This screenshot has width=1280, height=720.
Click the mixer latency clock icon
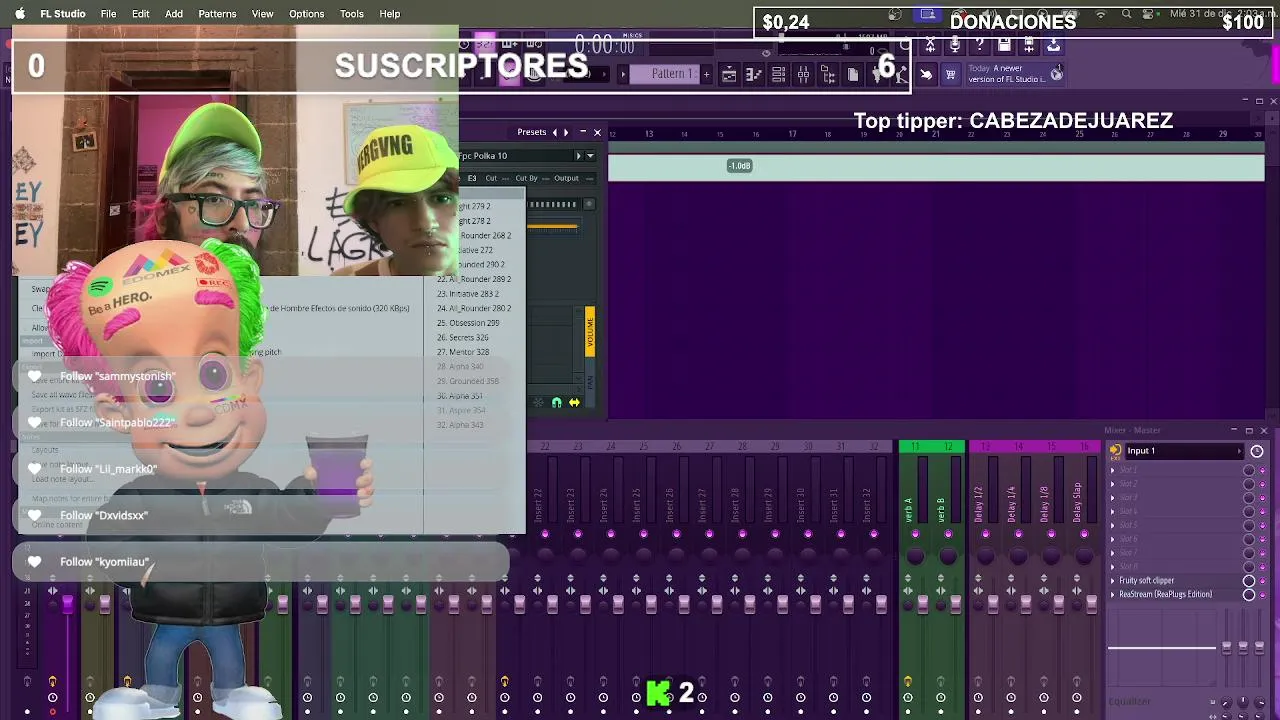[x=1257, y=451]
